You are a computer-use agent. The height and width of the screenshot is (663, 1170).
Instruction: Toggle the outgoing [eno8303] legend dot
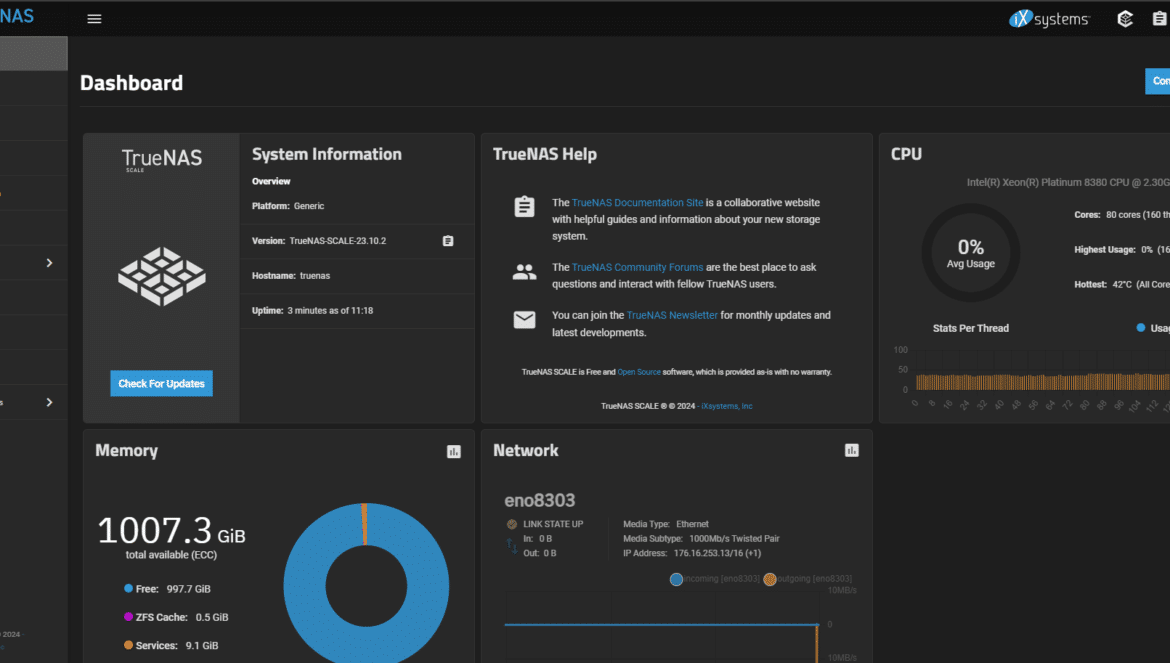pyautogui.click(x=769, y=579)
